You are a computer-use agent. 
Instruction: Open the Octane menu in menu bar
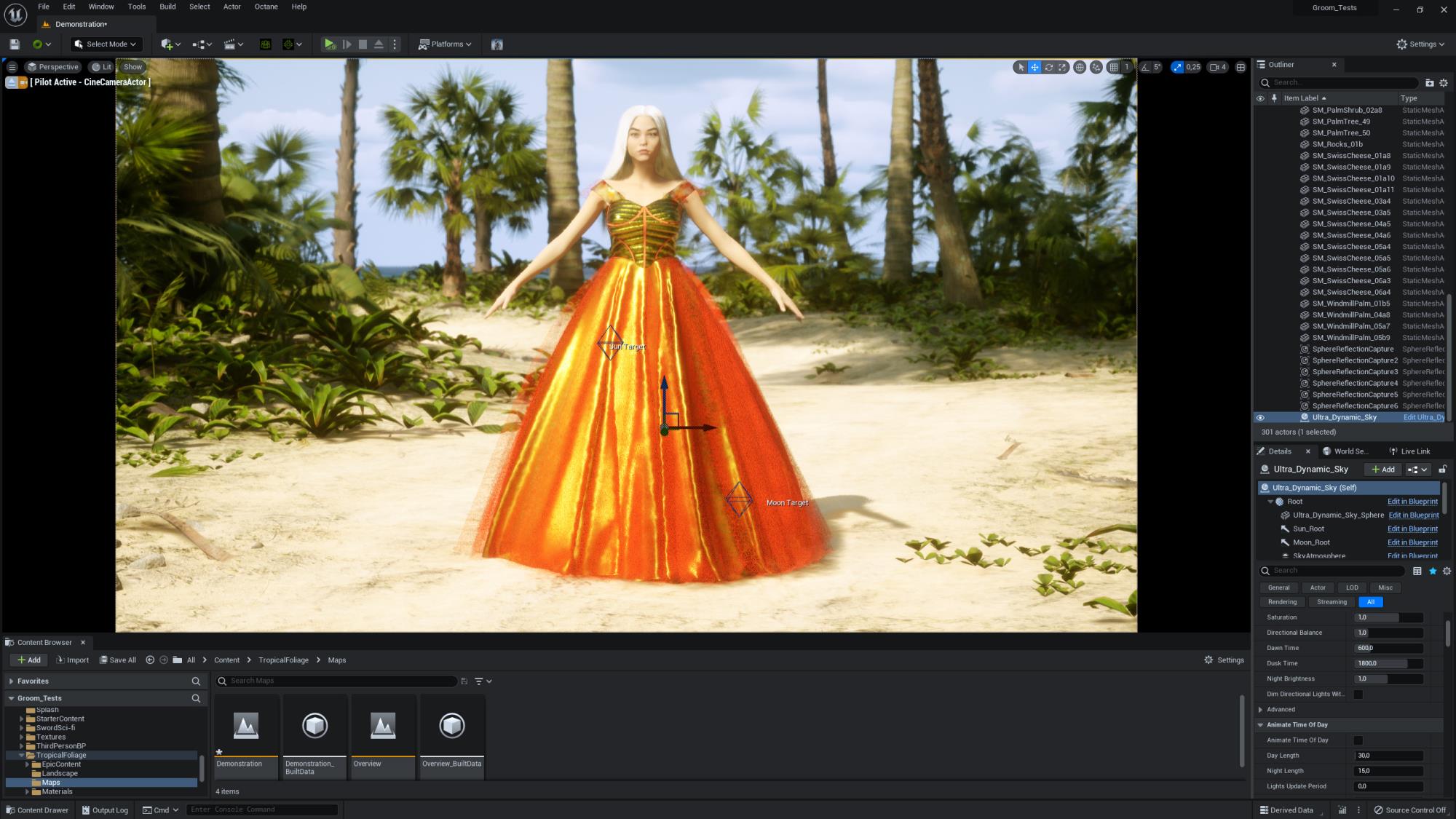266,7
